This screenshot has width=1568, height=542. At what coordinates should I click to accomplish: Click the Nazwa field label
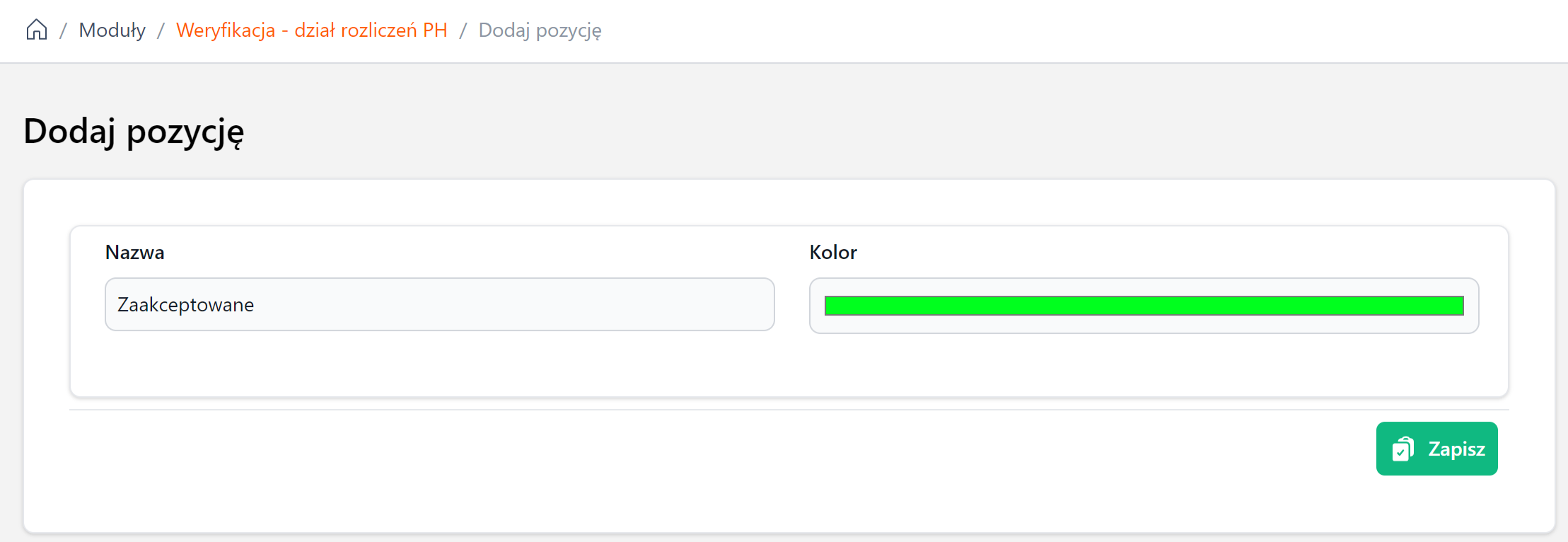[134, 253]
